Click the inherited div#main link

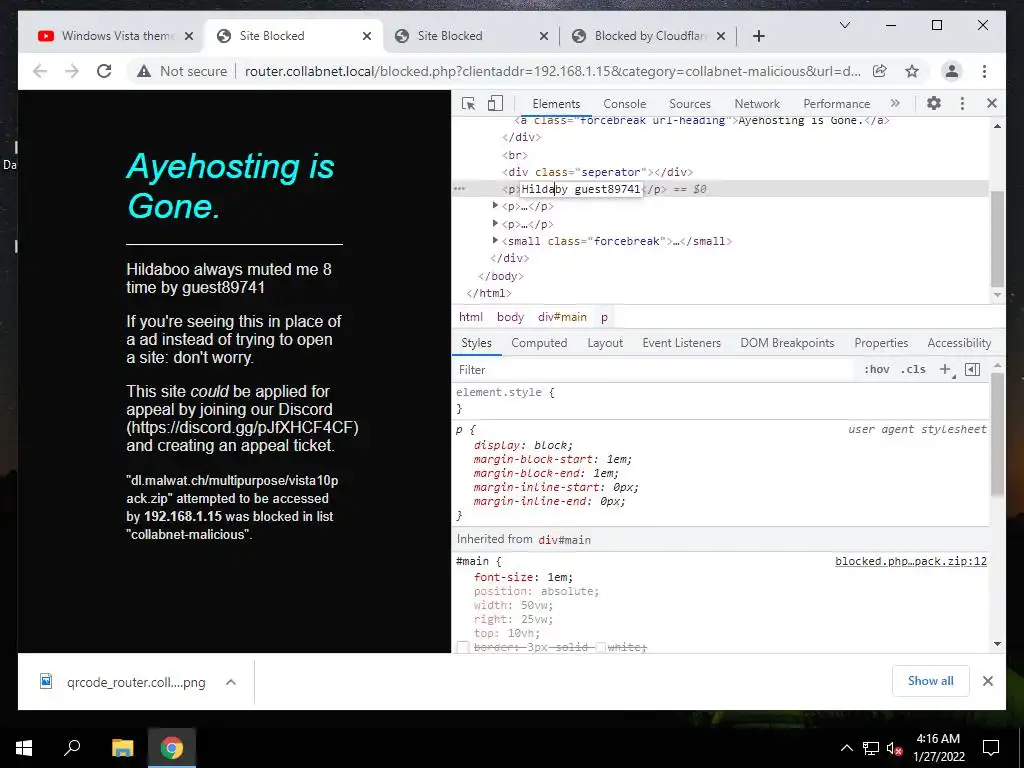tap(564, 539)
